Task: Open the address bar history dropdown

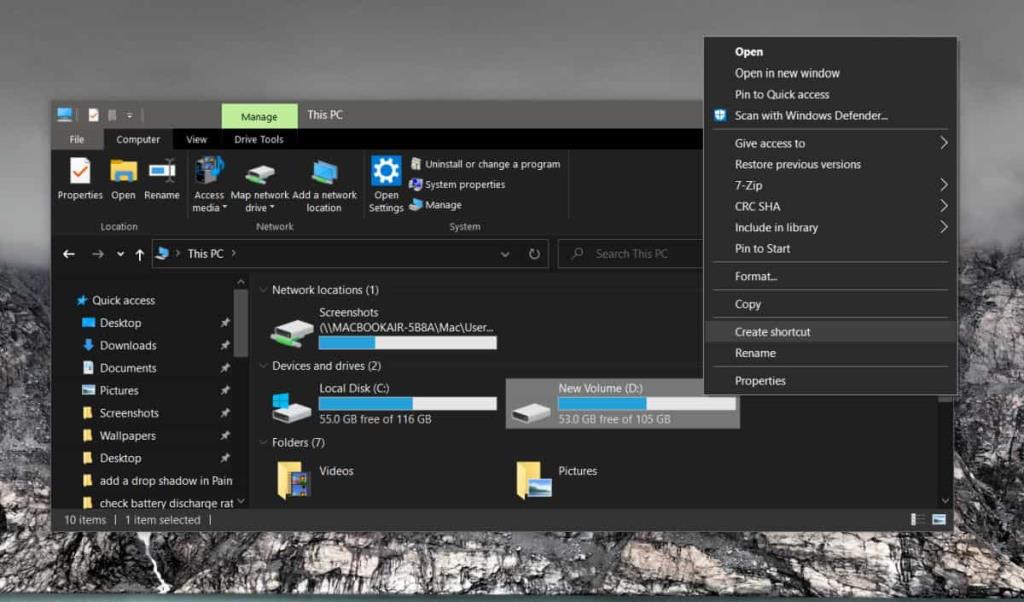Action: pyautogui.click(x=505, y=253)
